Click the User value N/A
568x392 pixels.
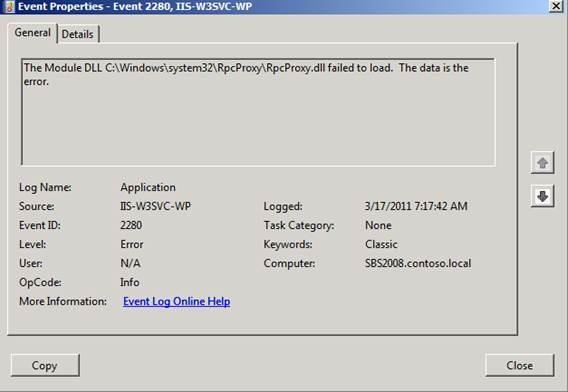[130, 263]
